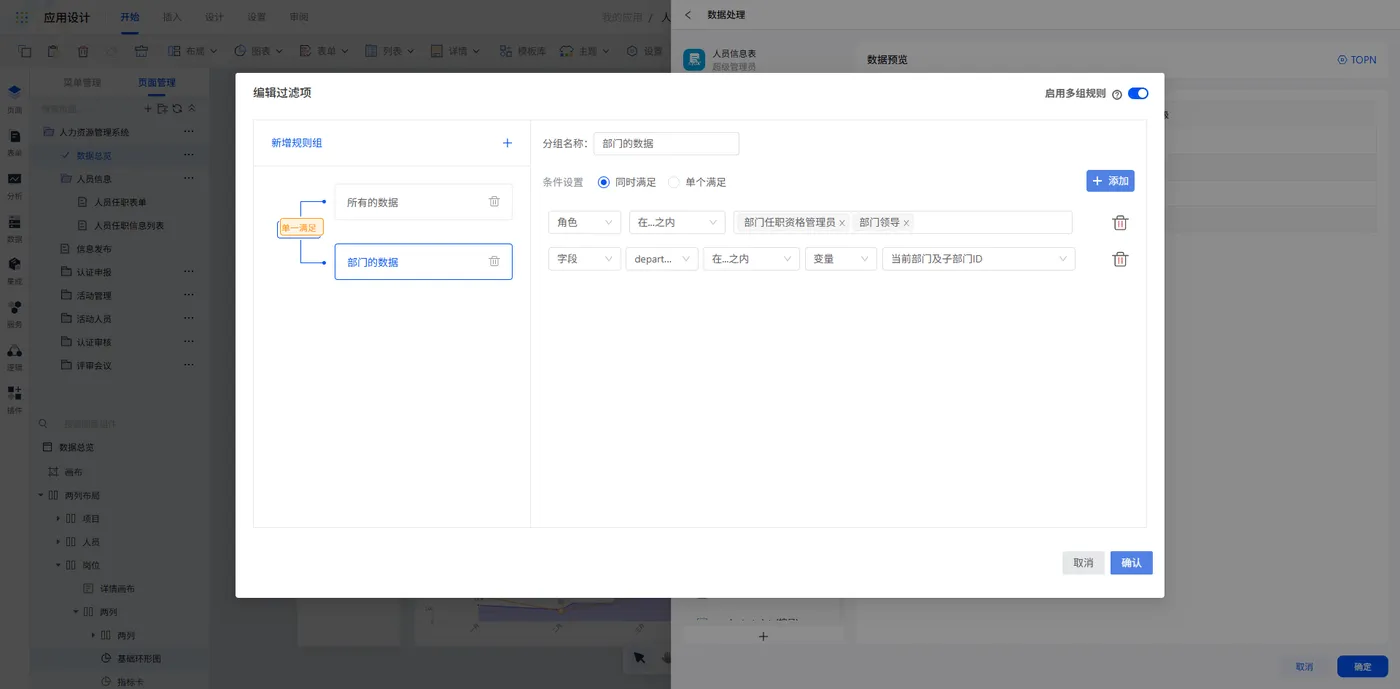Remove 部门领导 tag from role list
This screenshot has width=1400, height=689.
click(x=906, y=223)
